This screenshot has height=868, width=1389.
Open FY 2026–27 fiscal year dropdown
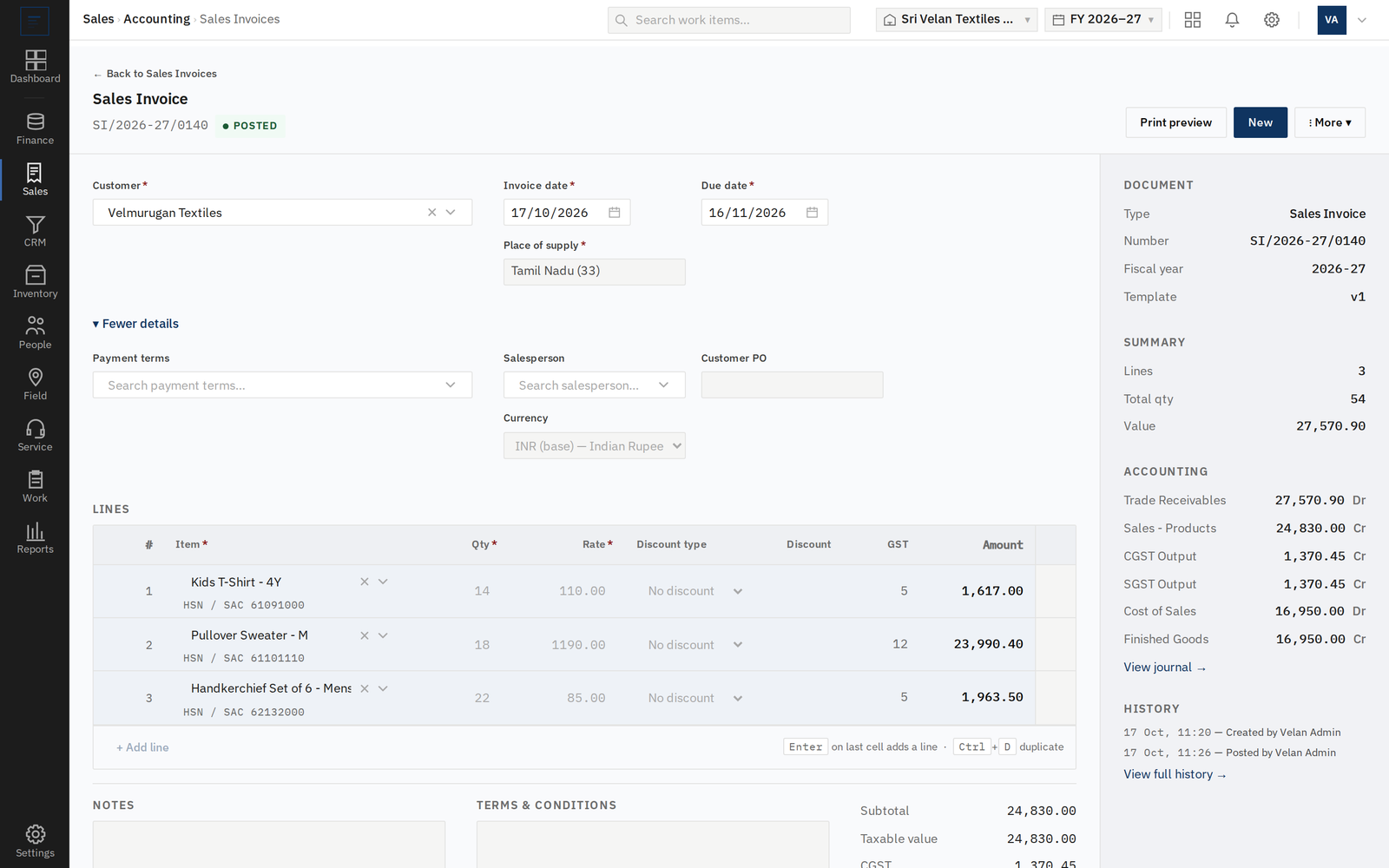(1103, 20)
